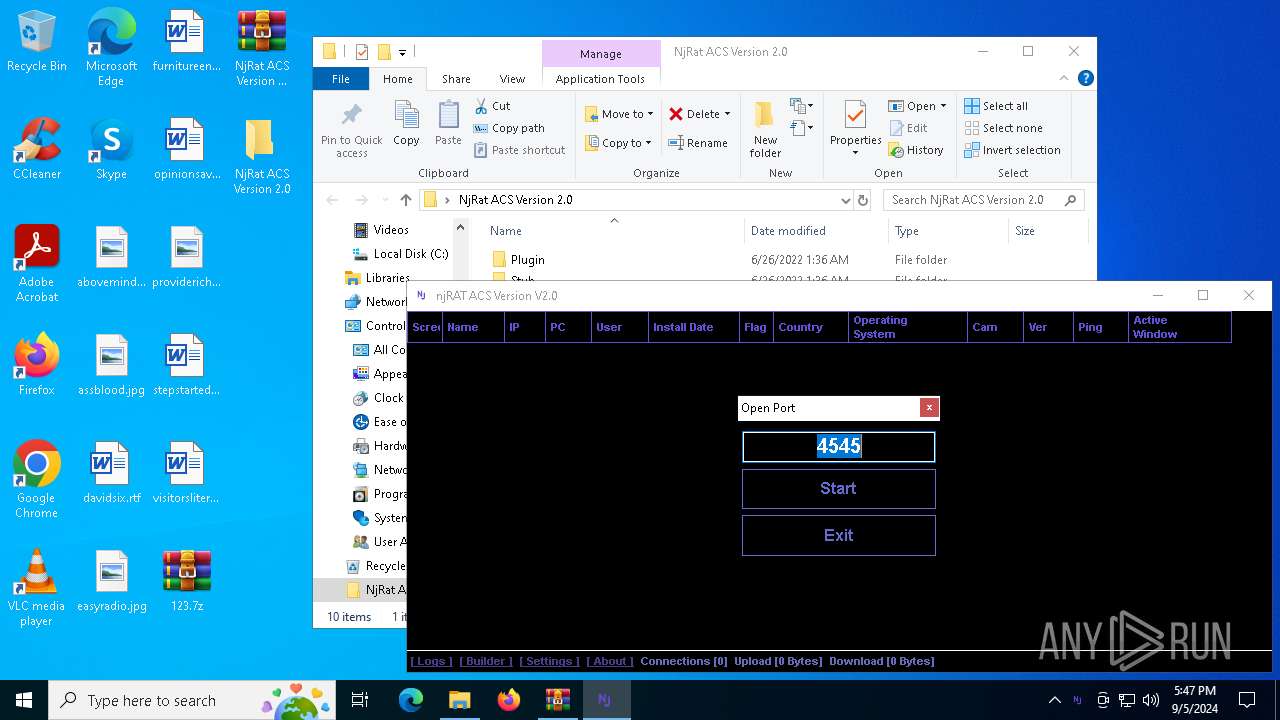This screenshot has width=1280, height=720.
Task: Switch to the Share ribbon tab
Action: pyautogui.click(x=456, y=79)
